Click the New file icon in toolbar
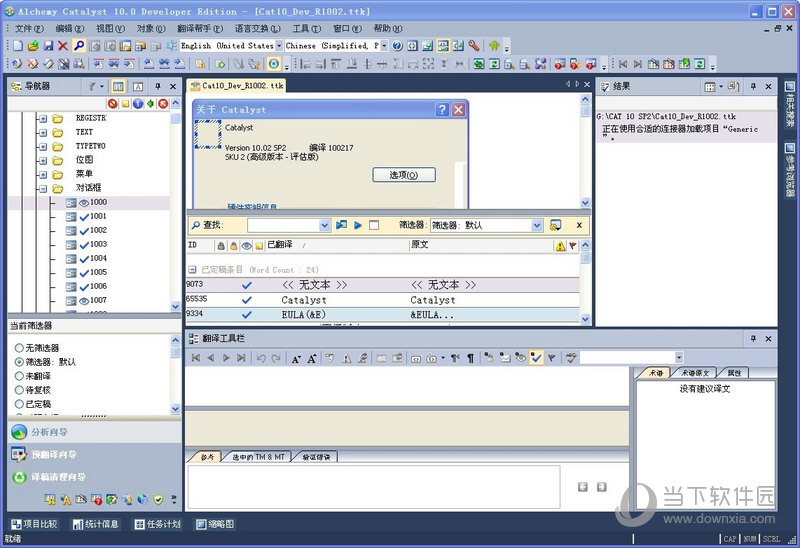 (x=18, y=46)
